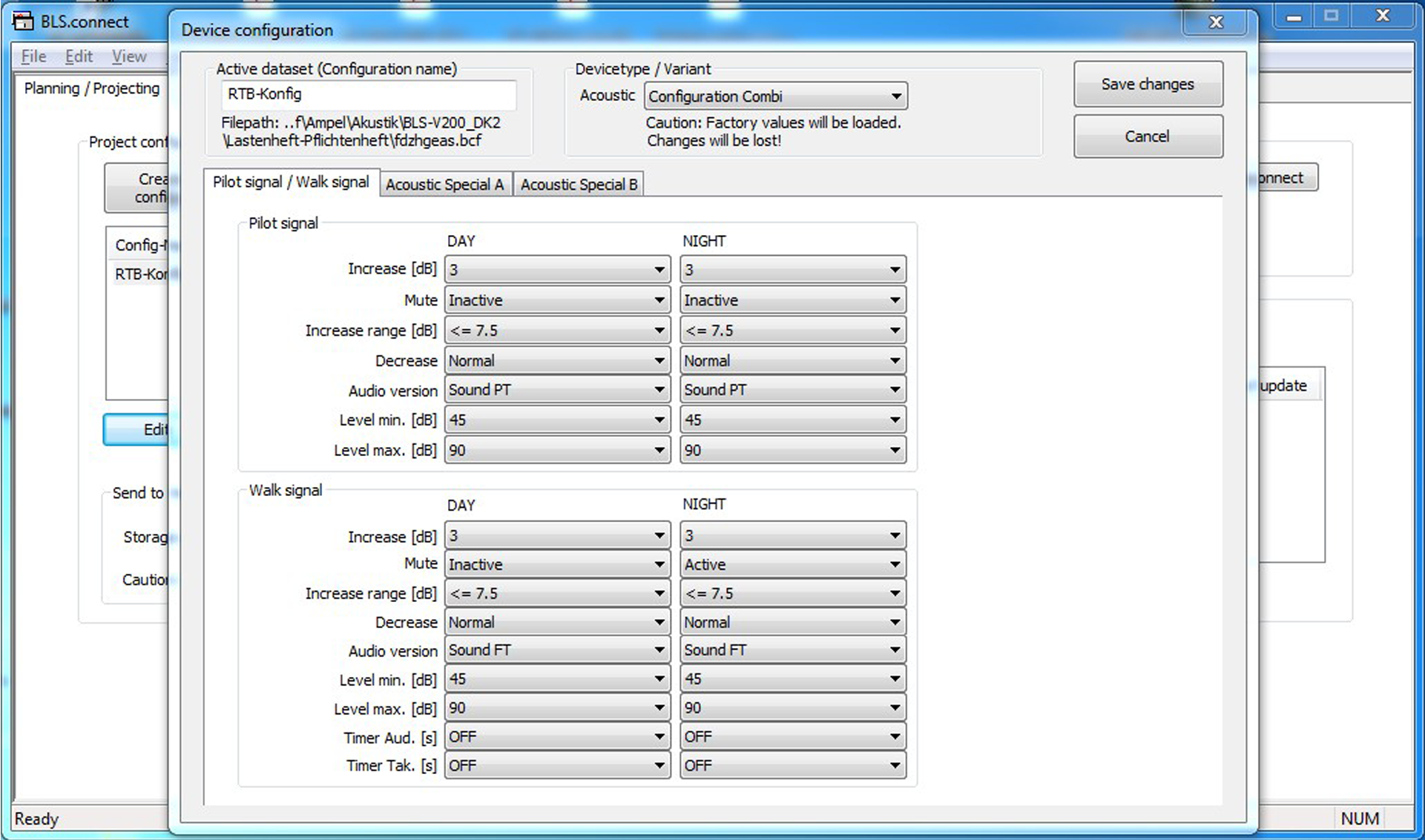The width and height of the screenshot is (1425, 840).
Task: Open Pilot signal NIGHT Decrease dropdown
Action: (x=793, y=361)
